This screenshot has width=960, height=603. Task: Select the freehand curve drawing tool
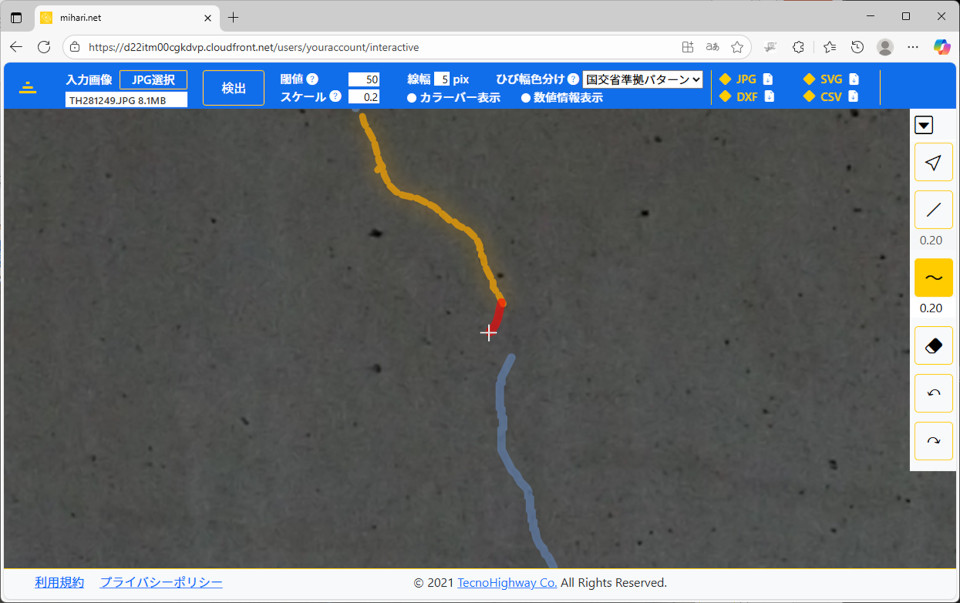click(933, 278)
